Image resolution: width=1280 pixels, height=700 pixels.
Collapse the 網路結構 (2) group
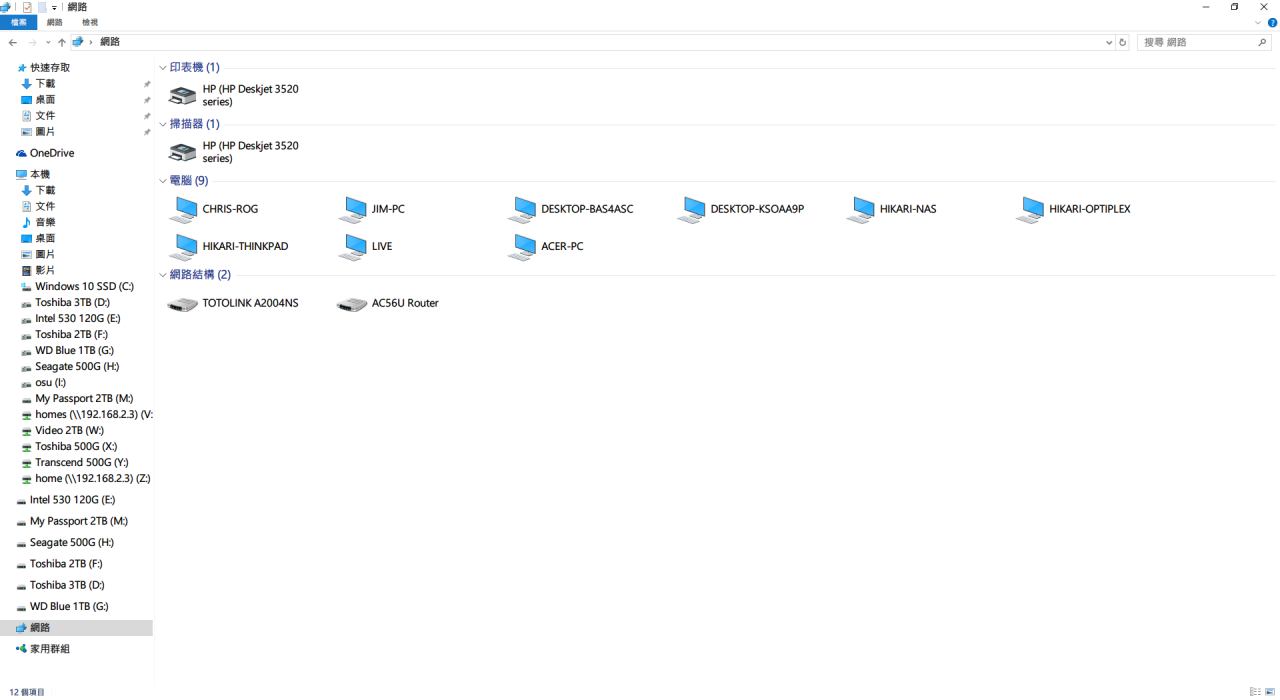(163, 275)
